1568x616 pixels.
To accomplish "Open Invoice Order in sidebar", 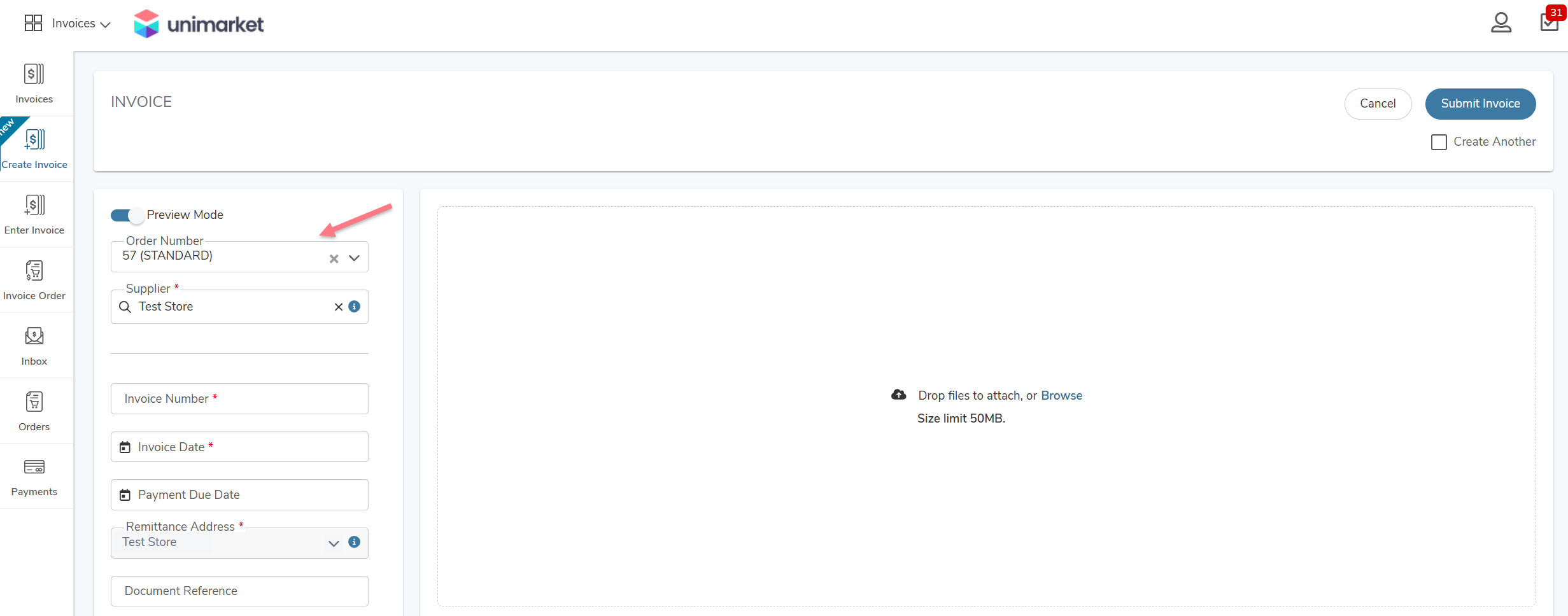I will pyautogui.click(x=34, y=281).
